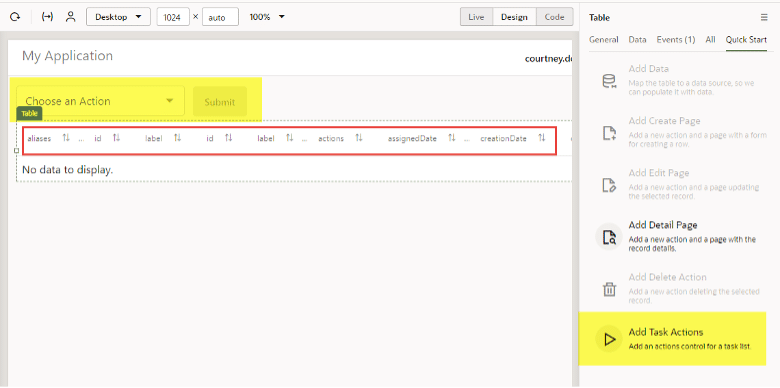
Task: Open the Table panel hamburger menu
Action: [x=764, y=17]
